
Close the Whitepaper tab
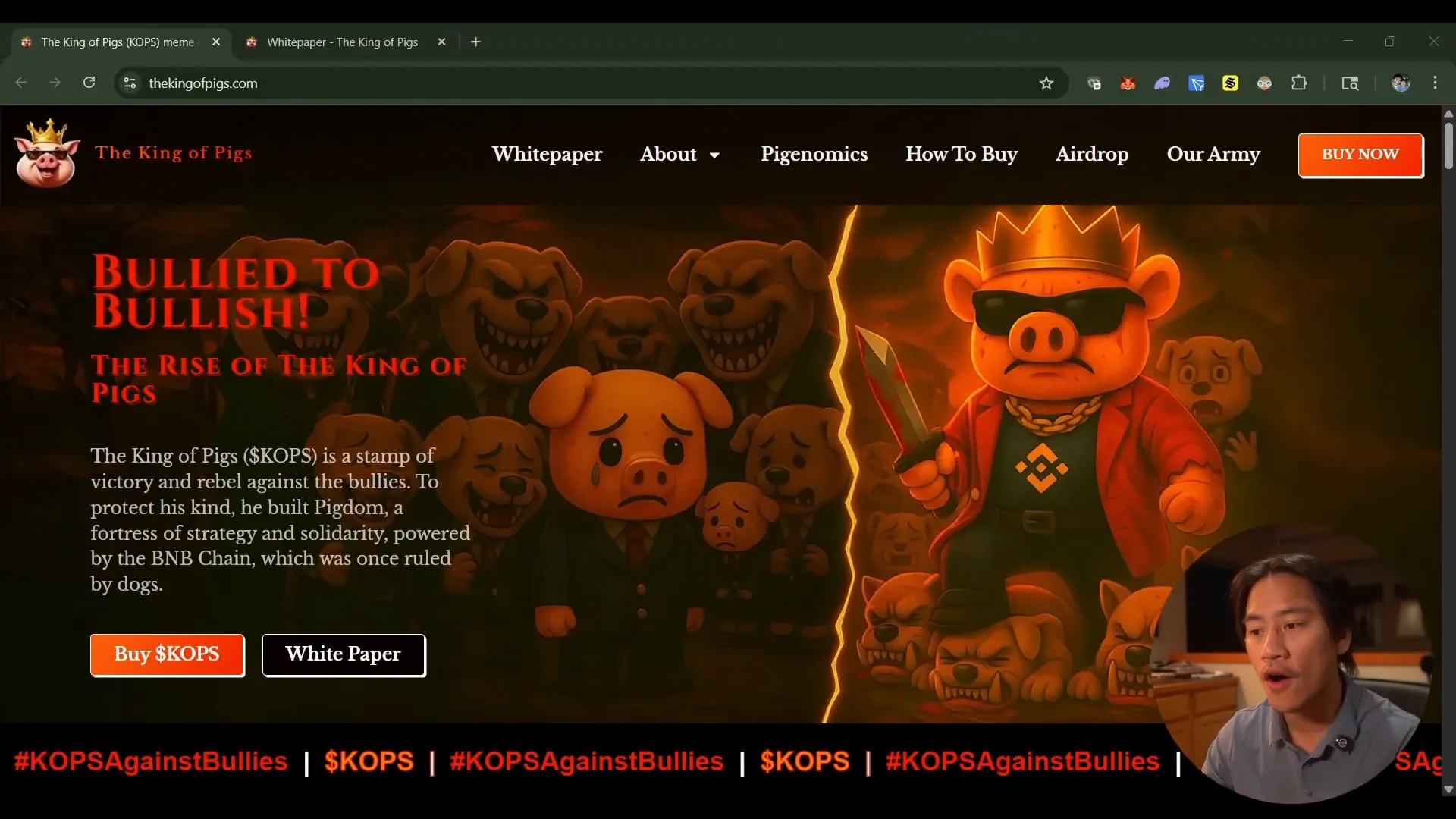[x=441, y=42]
